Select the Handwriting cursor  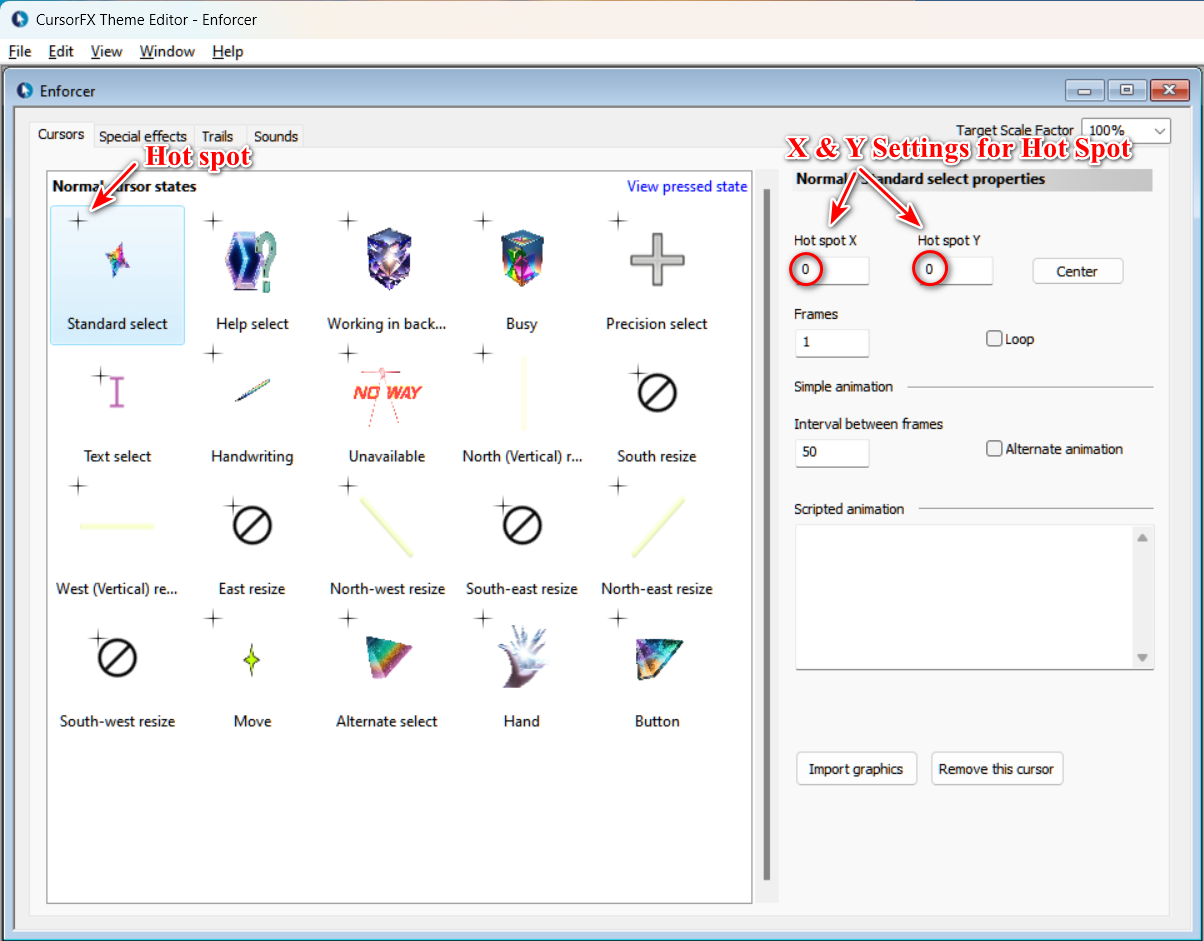pos(252,408)
